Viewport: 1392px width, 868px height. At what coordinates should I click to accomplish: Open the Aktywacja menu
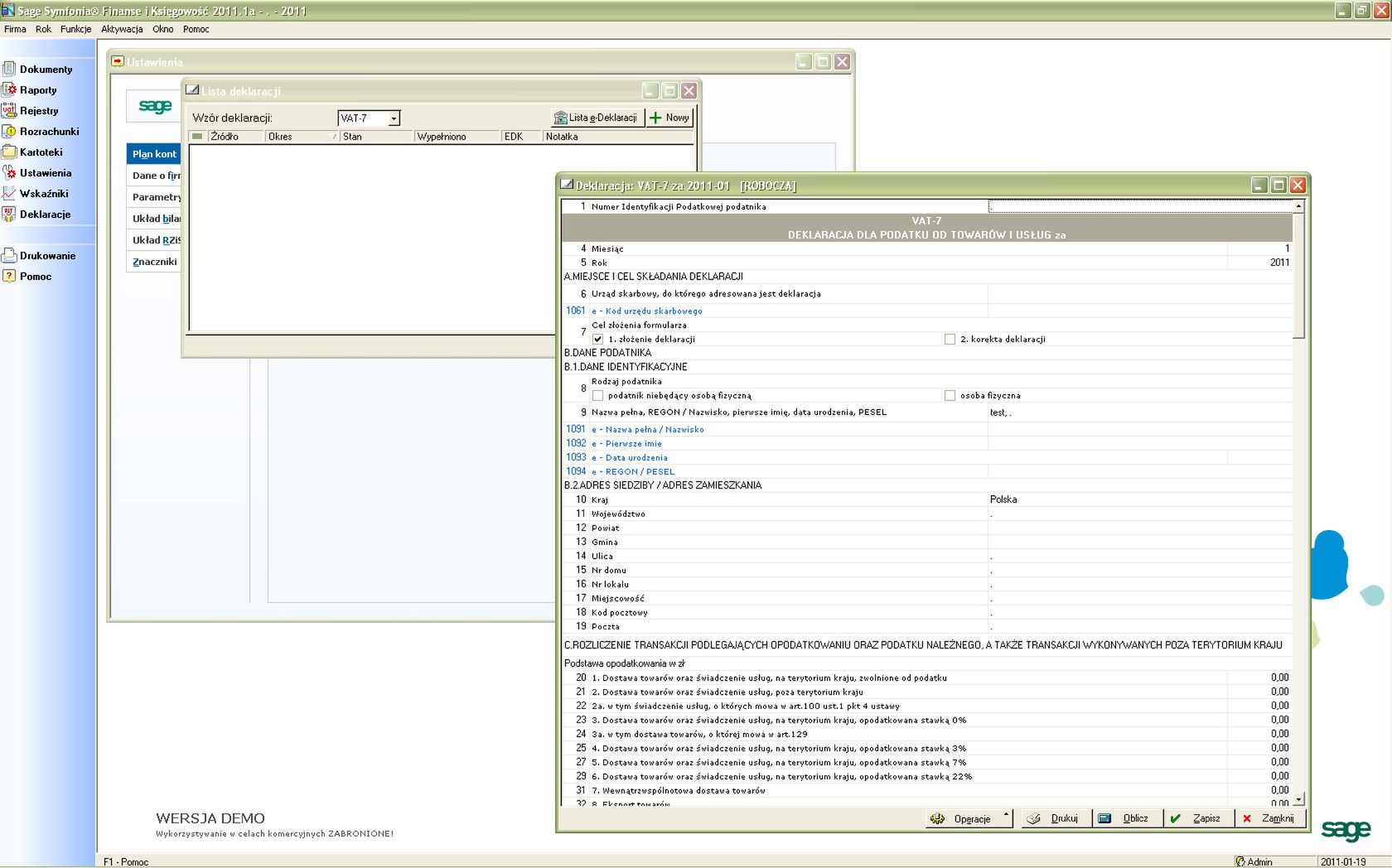coord(122,29)
